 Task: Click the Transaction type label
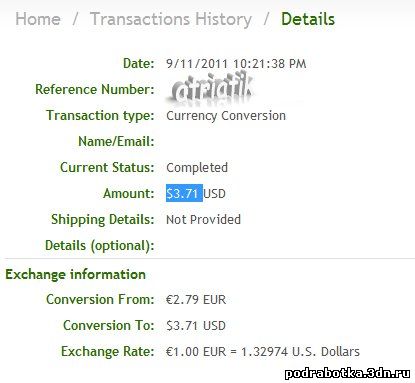(x=100, y=116)
